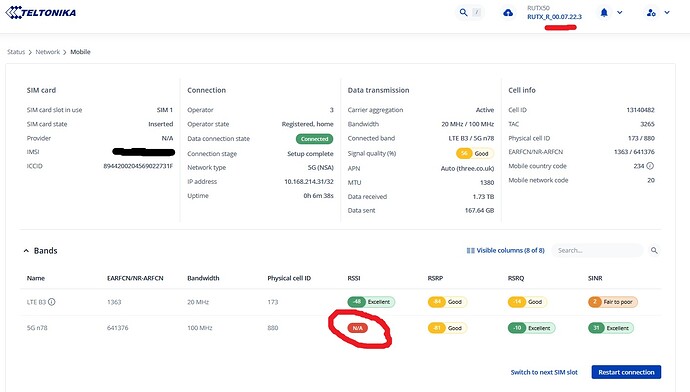Click the info icon next to country code 234
Image resolution: width=690 pixels, height=392 pixels.
pos(650,166)
